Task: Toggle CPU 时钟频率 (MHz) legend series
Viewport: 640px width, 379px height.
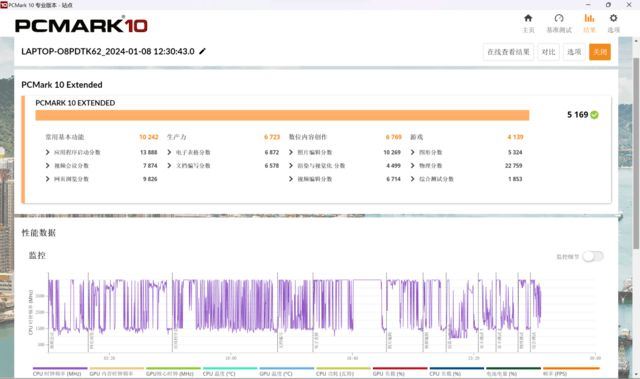Action: [60, 372]
